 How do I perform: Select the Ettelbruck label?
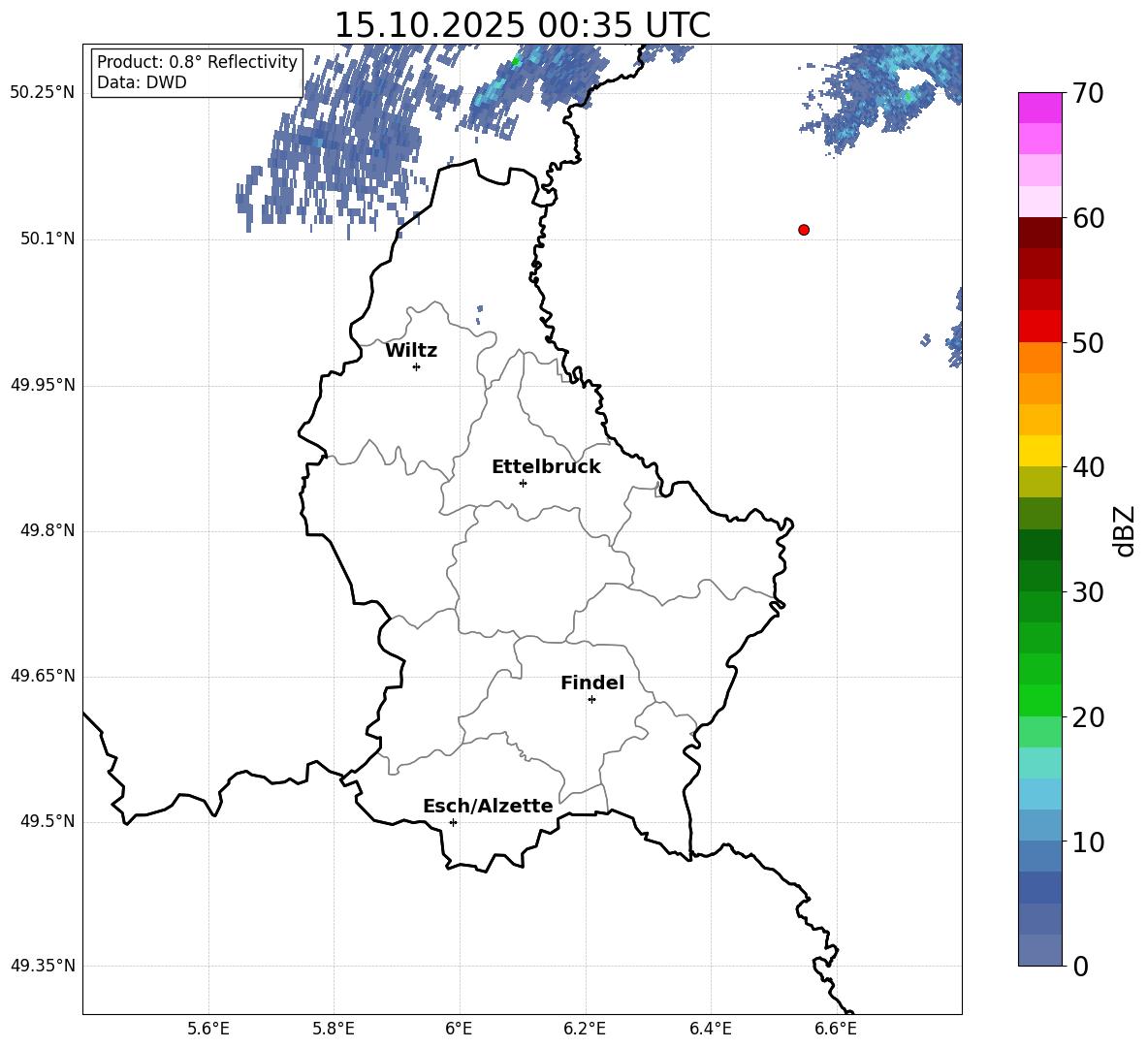[546, 467]
